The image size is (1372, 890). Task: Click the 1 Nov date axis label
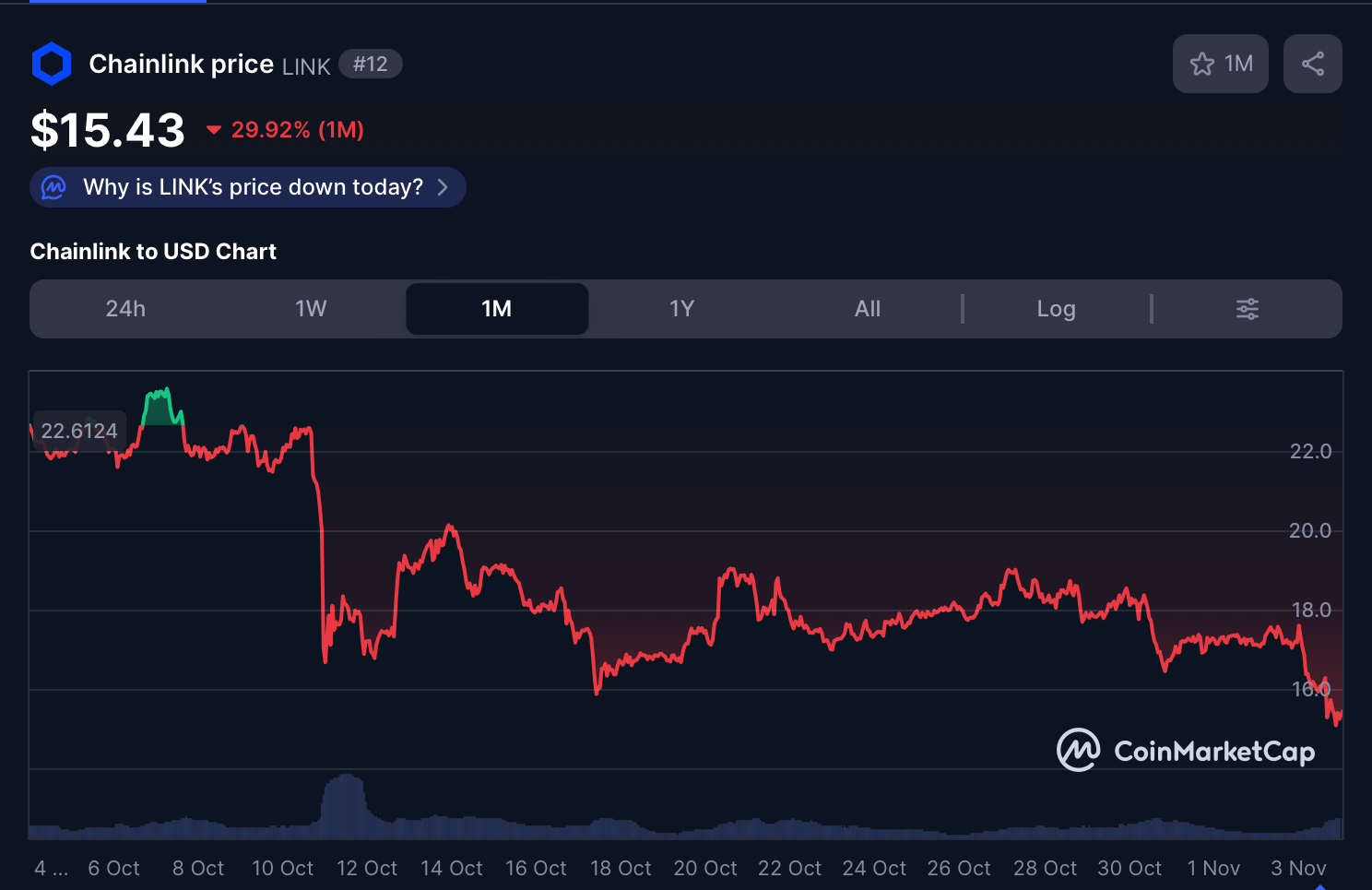point(1213,869)
